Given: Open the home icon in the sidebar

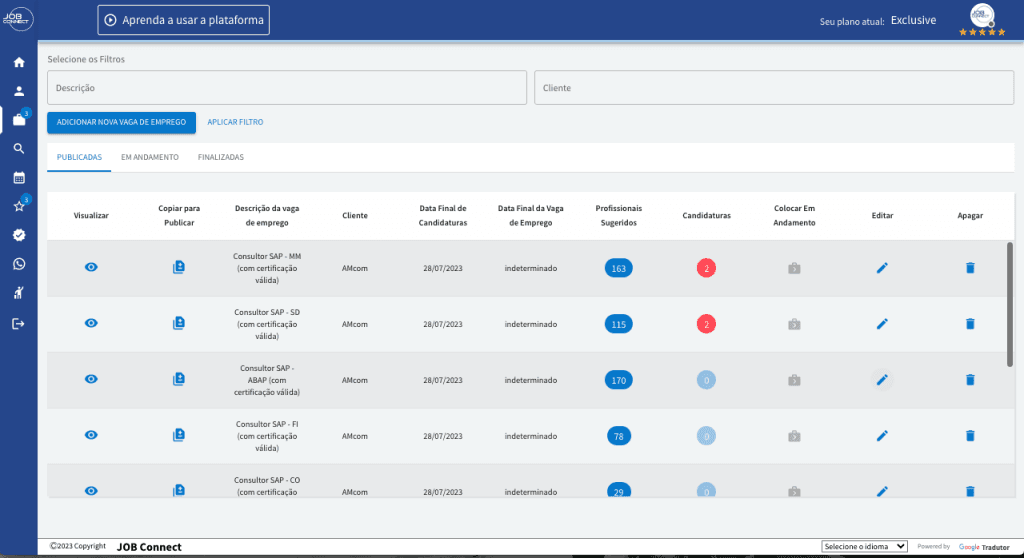Looking at the screenshot, I should (19, 62).
